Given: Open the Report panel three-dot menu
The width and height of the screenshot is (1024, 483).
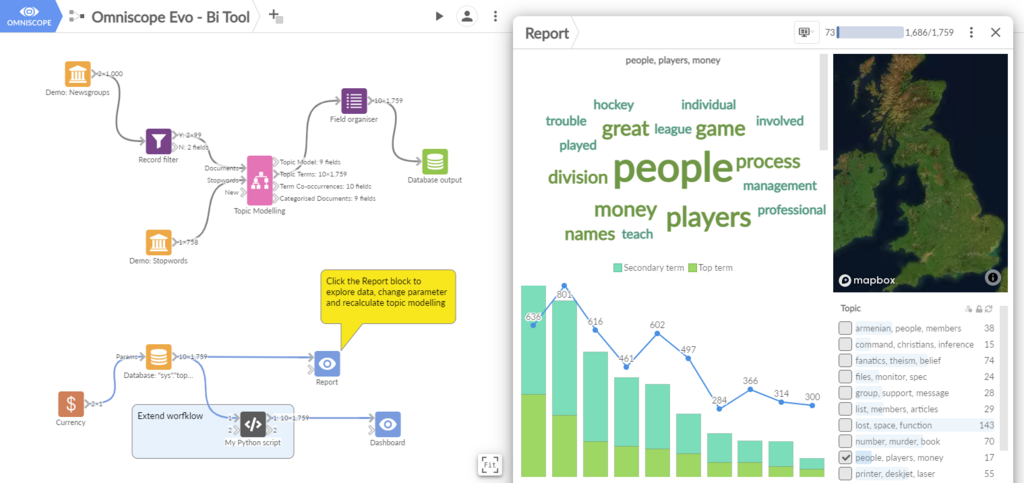Looking at the screenshot, I should pyautogui.click(x=972, y=33).
